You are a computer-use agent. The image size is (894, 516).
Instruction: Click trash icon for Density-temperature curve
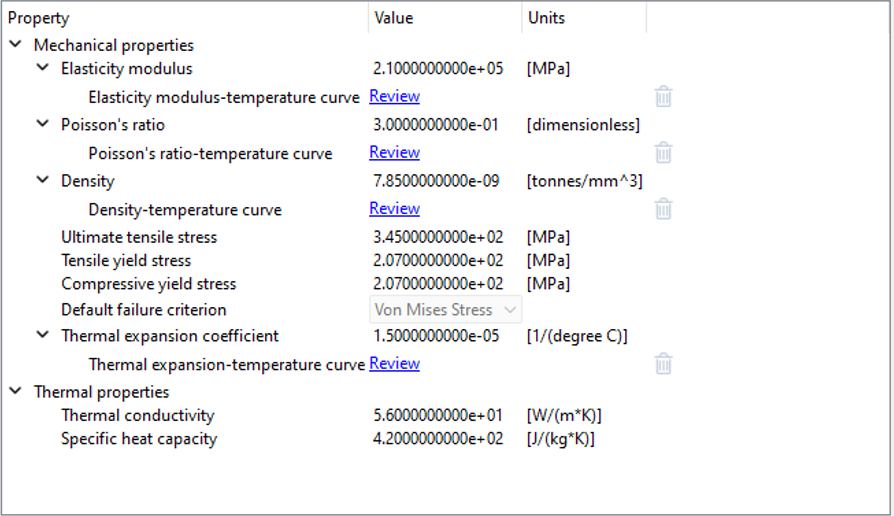tap(663, 209)
